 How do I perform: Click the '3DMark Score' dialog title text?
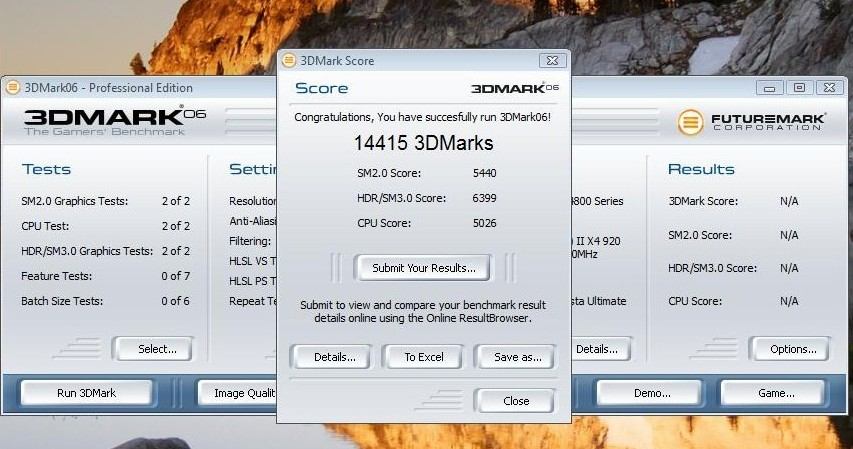pyautogui.click(x=337, y=61)
